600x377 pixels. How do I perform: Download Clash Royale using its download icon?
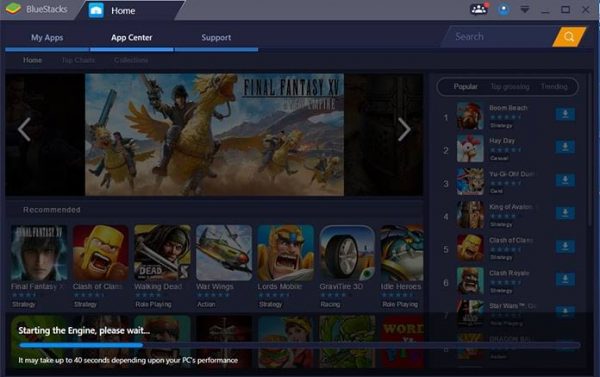tap(565, 279)
